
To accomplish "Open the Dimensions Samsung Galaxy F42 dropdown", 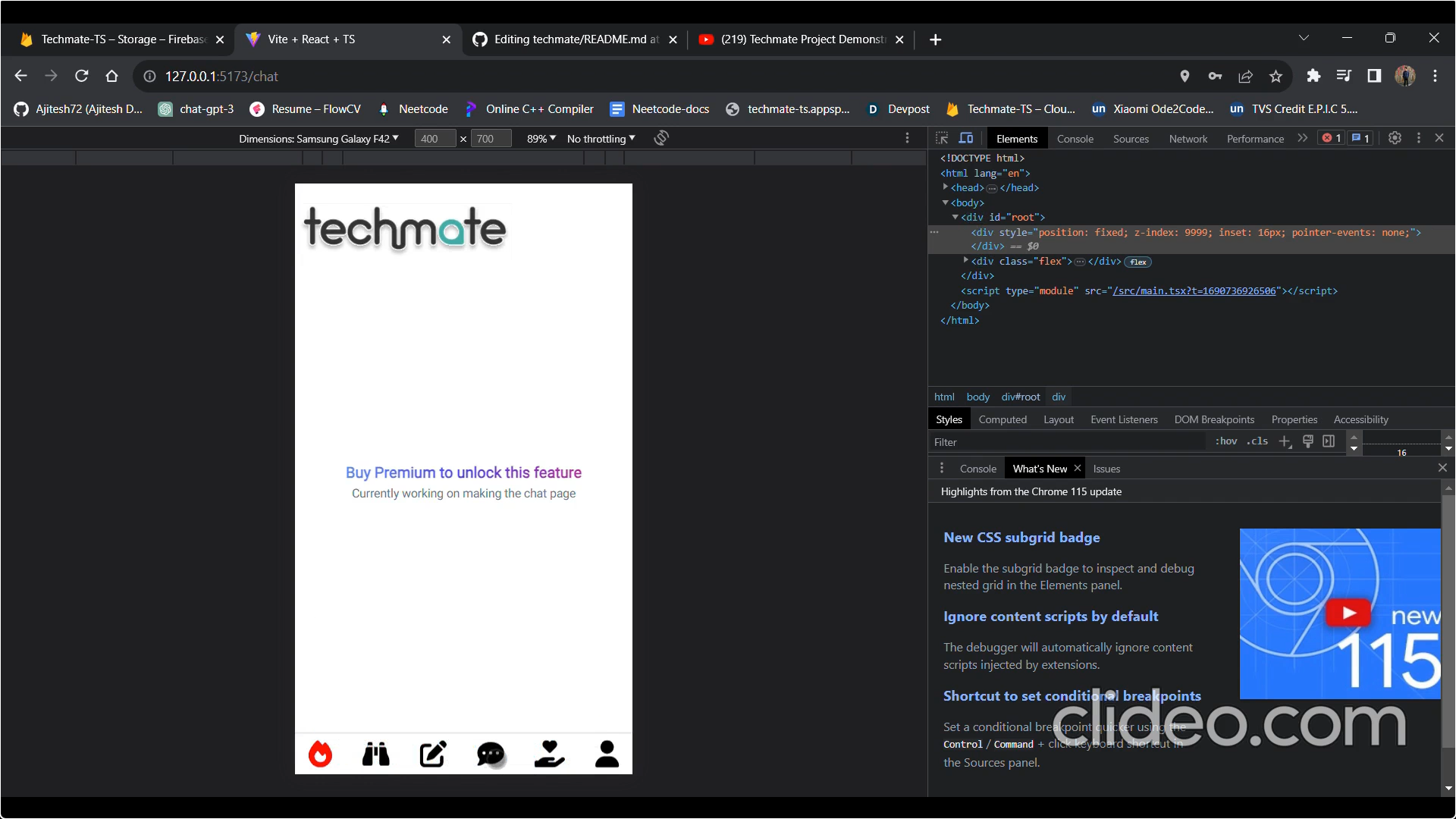I will 318,139.
